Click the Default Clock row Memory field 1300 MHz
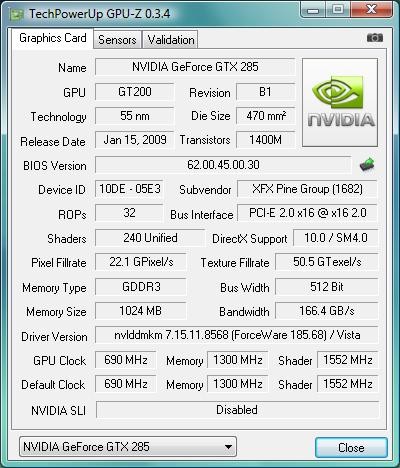 coord(237,384)
